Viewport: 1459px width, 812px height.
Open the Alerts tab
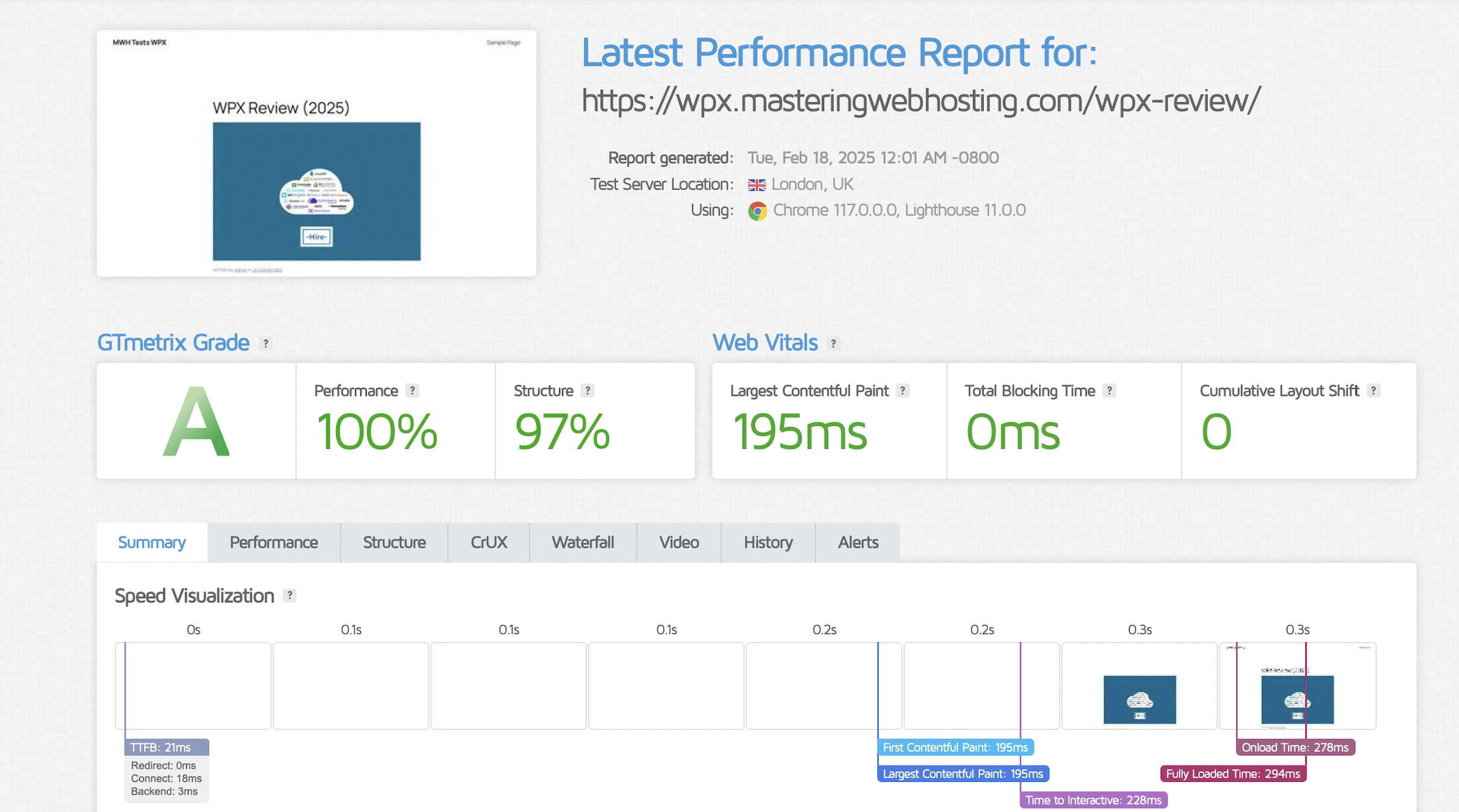point(858,542)
